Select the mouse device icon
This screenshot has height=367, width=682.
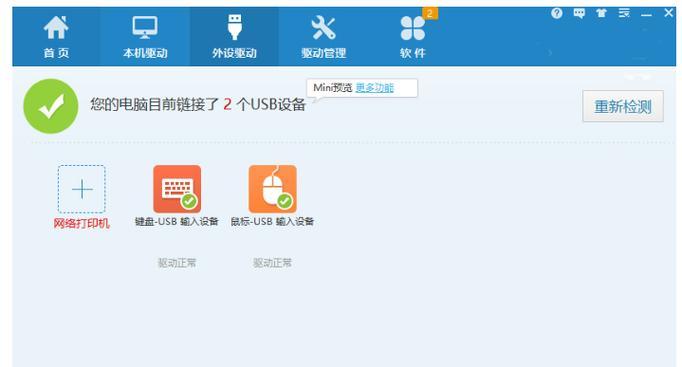point(273,189)
